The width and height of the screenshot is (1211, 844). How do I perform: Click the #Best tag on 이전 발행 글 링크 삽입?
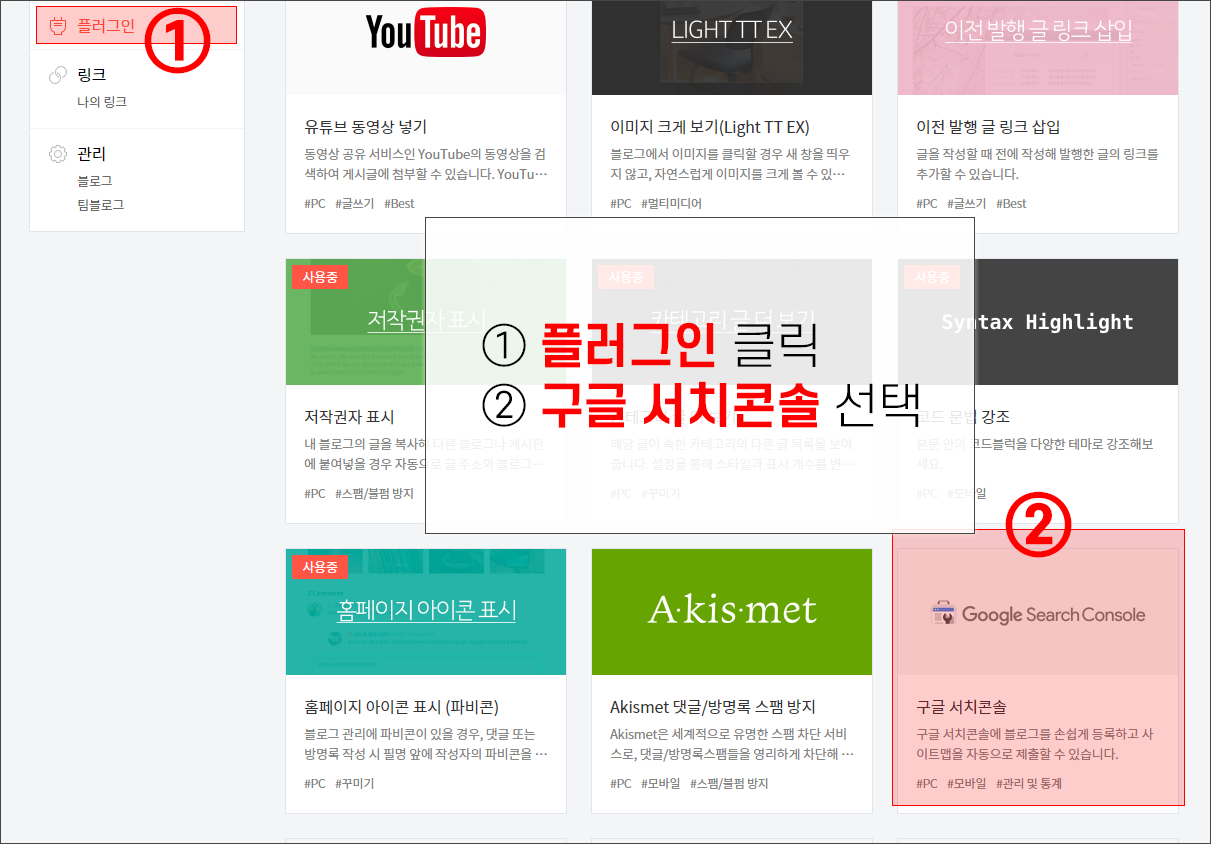[1009, 203]
